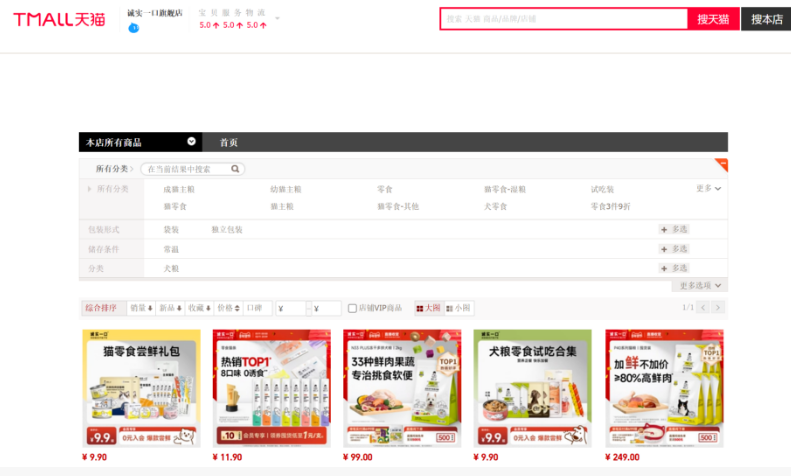
Task: Select the 零食3件9折 category
Action: click(x=610, y=207)
